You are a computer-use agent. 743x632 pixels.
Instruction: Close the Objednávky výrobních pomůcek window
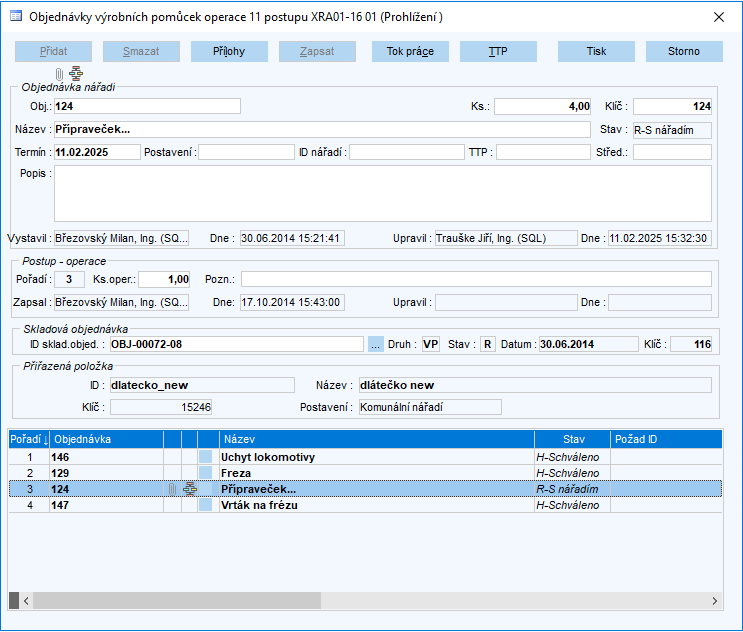click(717, 17)
